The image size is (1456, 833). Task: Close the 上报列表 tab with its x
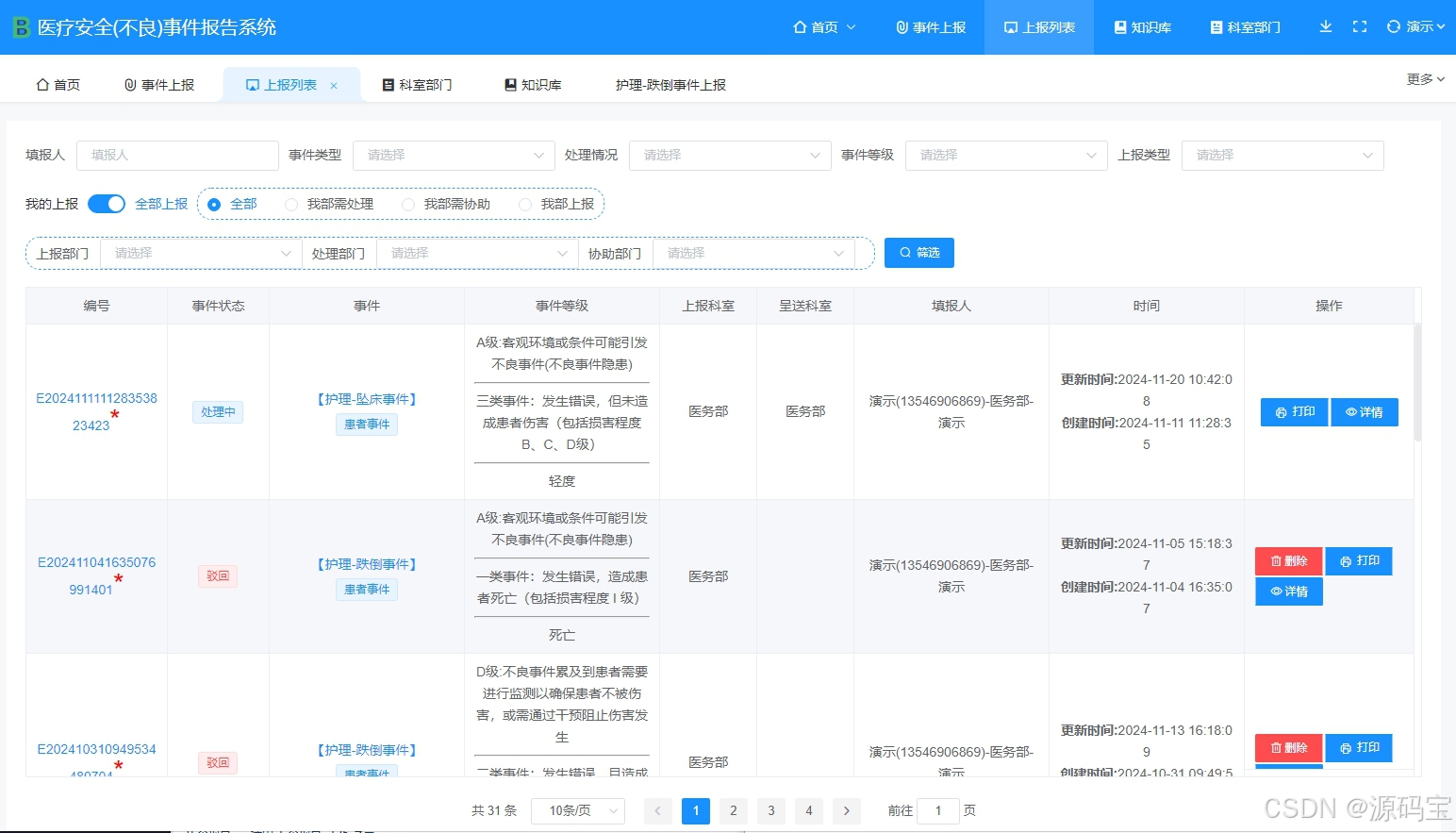coord(334,86)
